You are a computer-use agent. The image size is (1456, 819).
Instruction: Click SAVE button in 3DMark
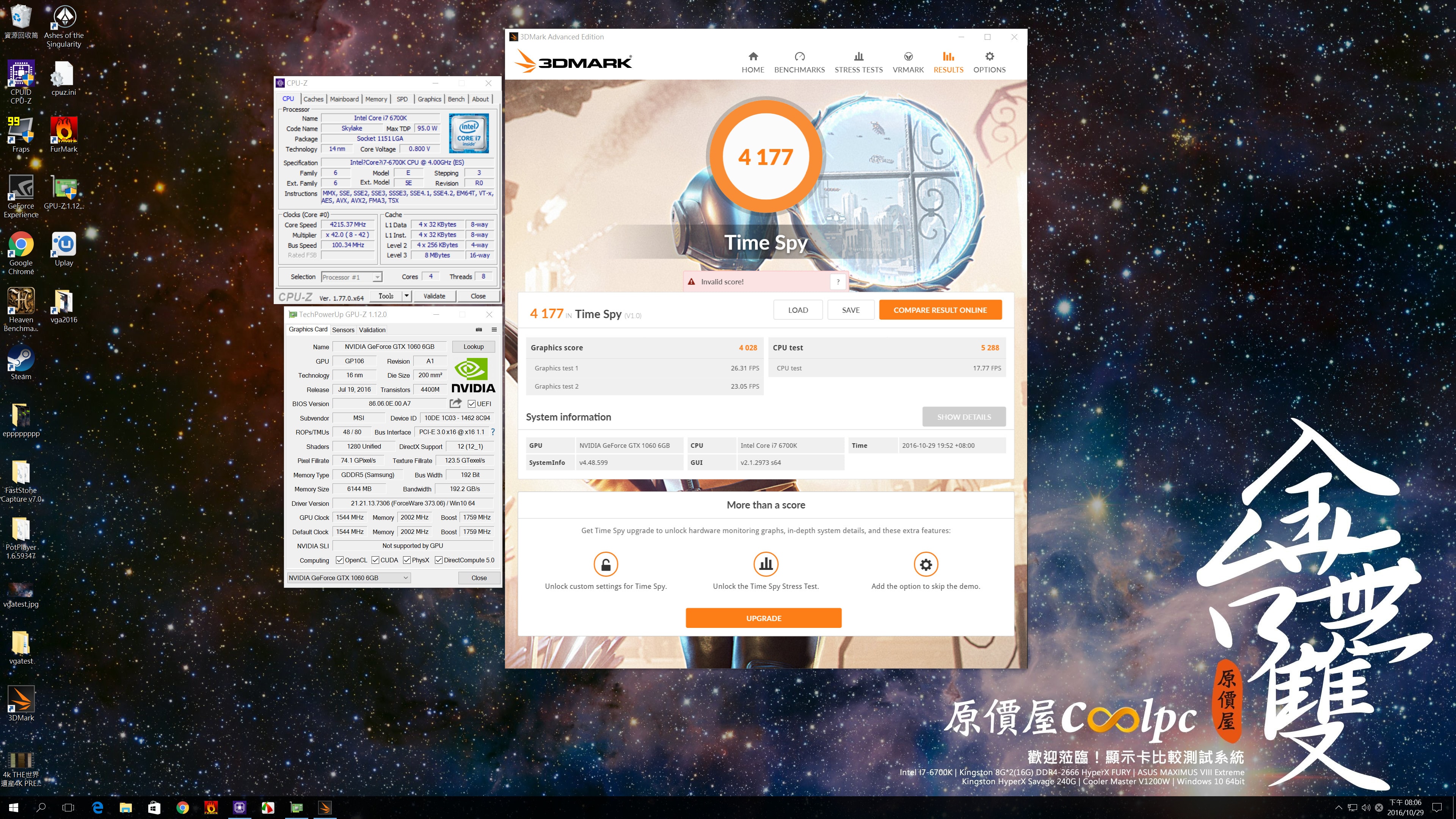tap(850, 310)
